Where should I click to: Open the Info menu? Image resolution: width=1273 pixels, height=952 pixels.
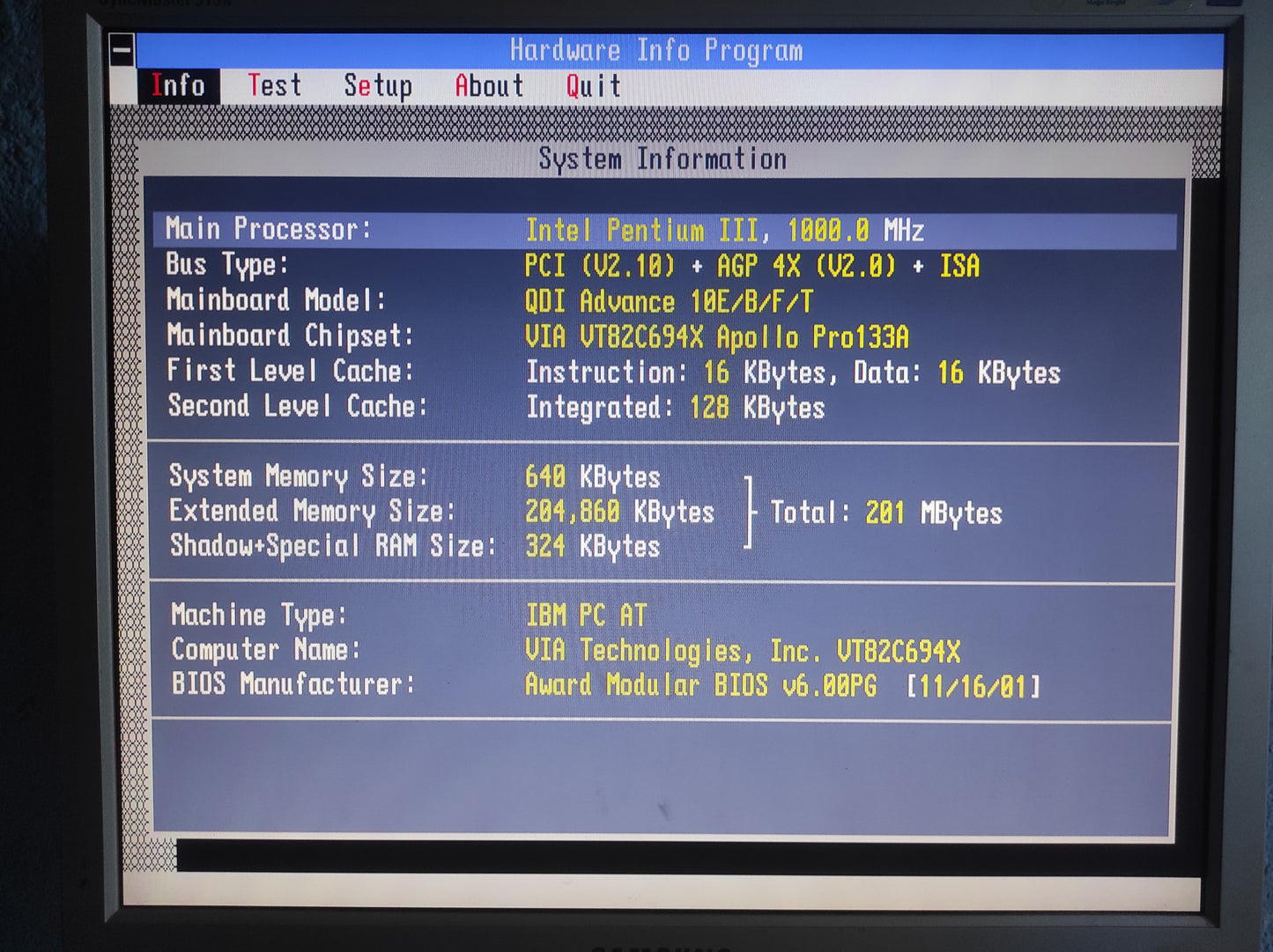tap(178, 86)
